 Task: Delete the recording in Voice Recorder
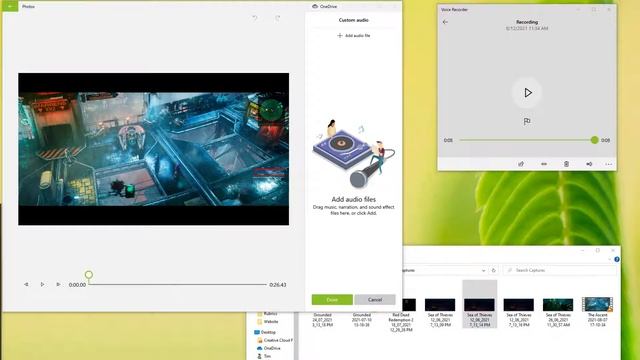[566, 164]
